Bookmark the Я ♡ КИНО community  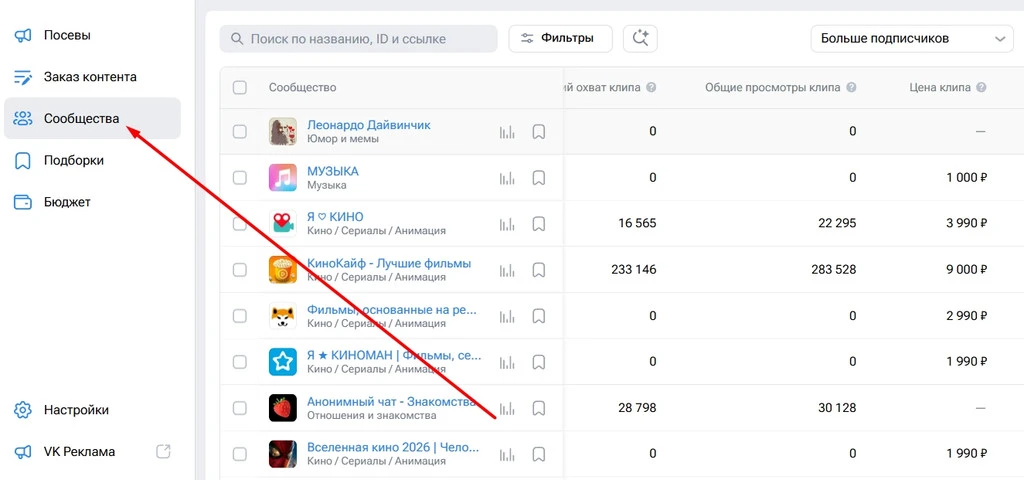click(538, 224)
